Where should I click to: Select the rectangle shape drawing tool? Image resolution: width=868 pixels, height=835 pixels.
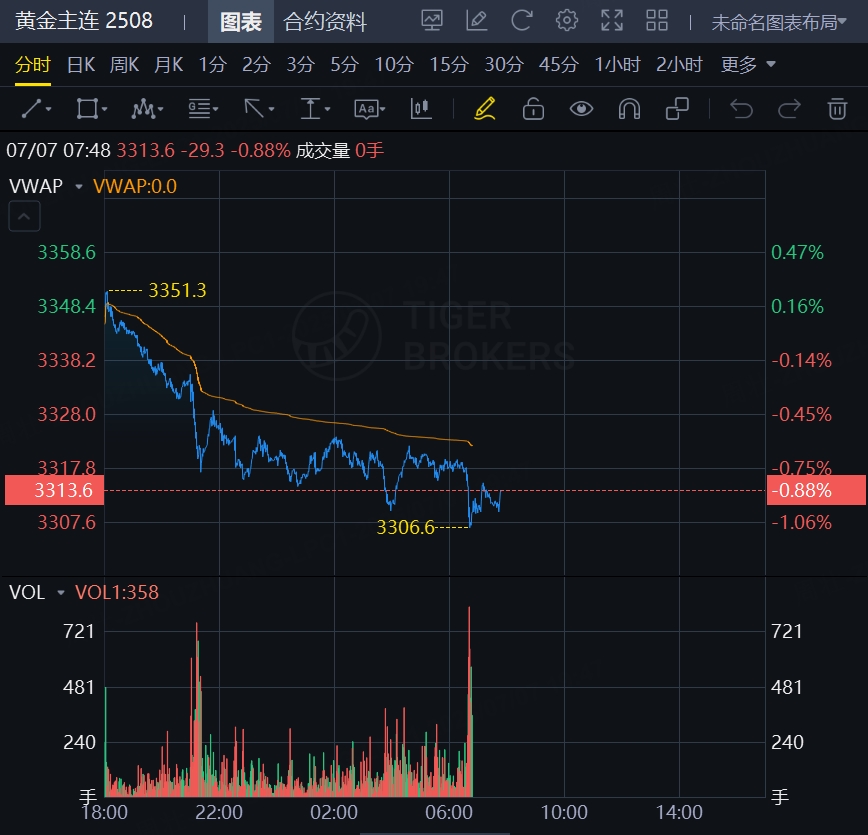click(86, 108)
